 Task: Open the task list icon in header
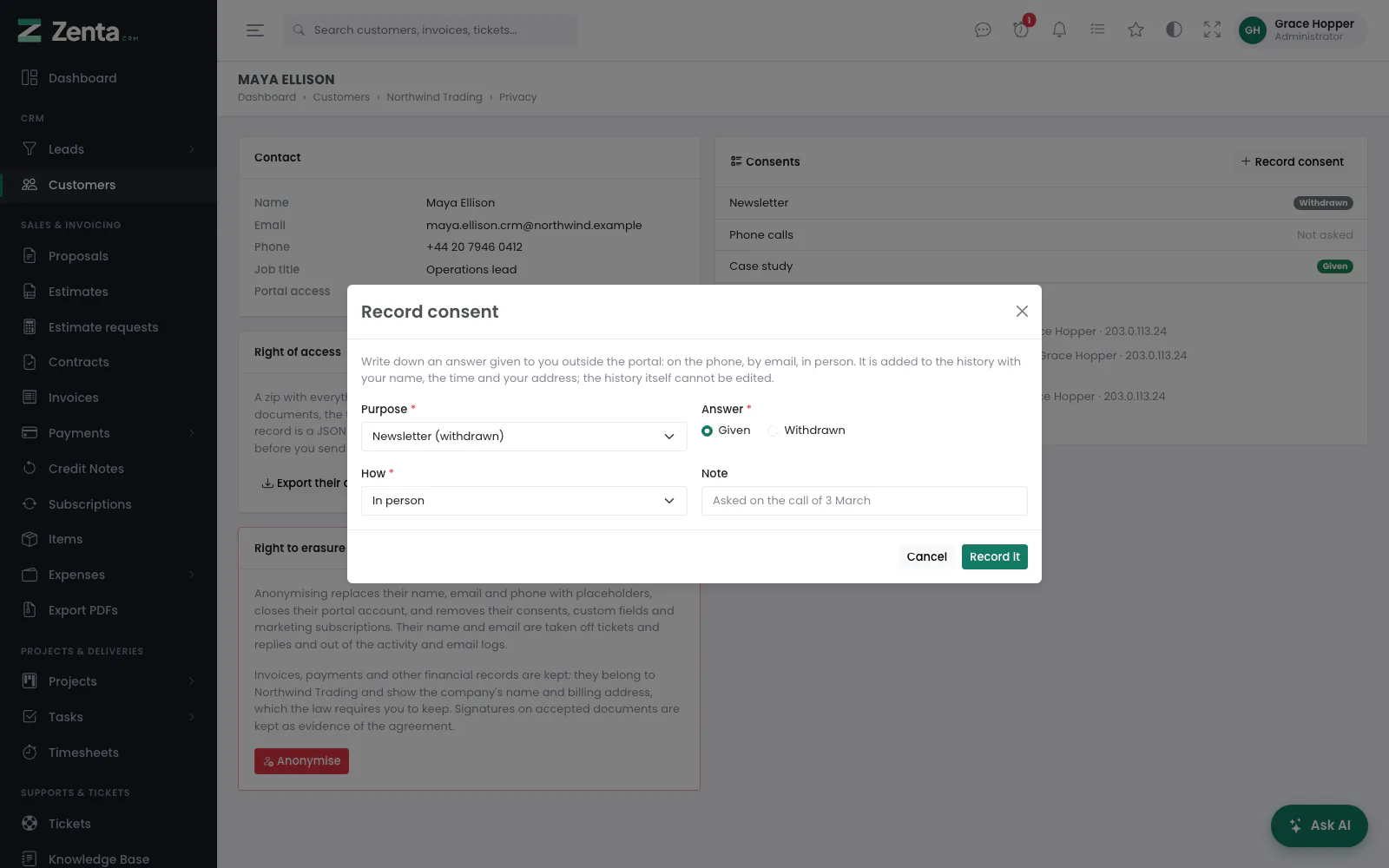pos(1097,30)
